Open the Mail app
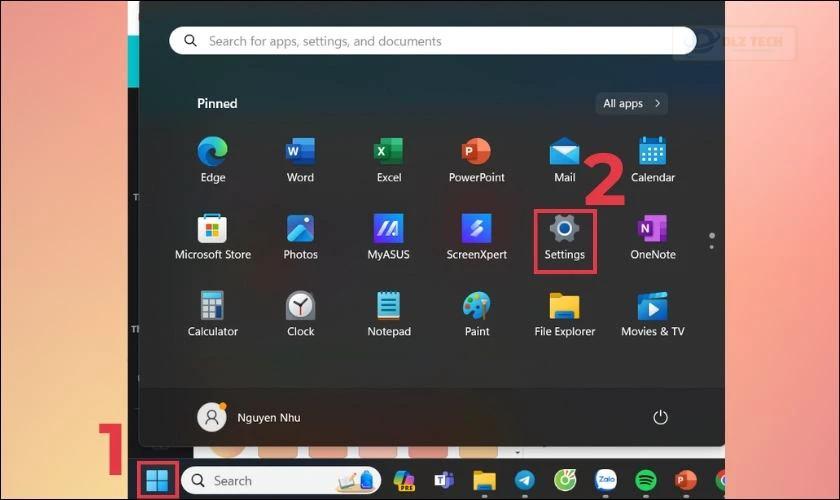This screenshot has width=840, height=500. [565, 160]
